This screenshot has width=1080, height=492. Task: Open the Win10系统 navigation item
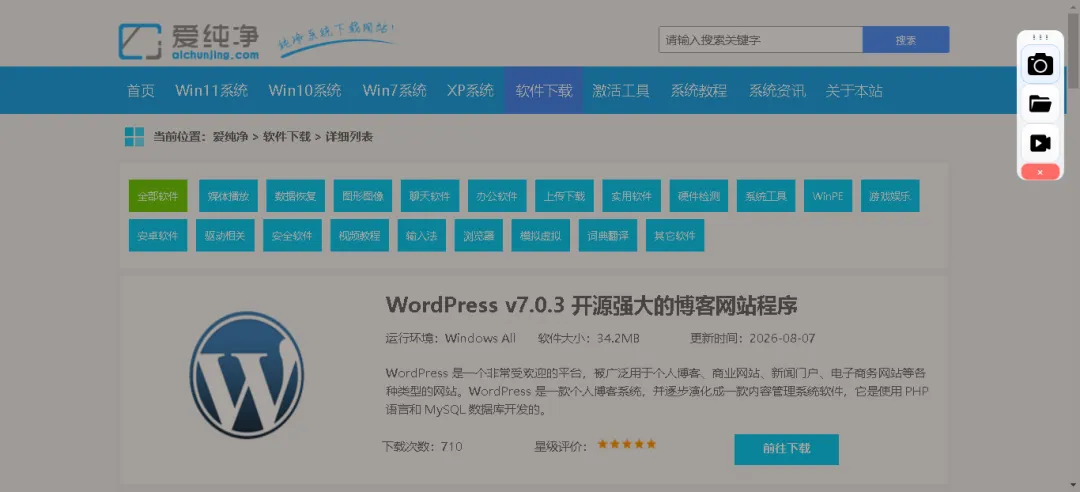tap(305, 91)
